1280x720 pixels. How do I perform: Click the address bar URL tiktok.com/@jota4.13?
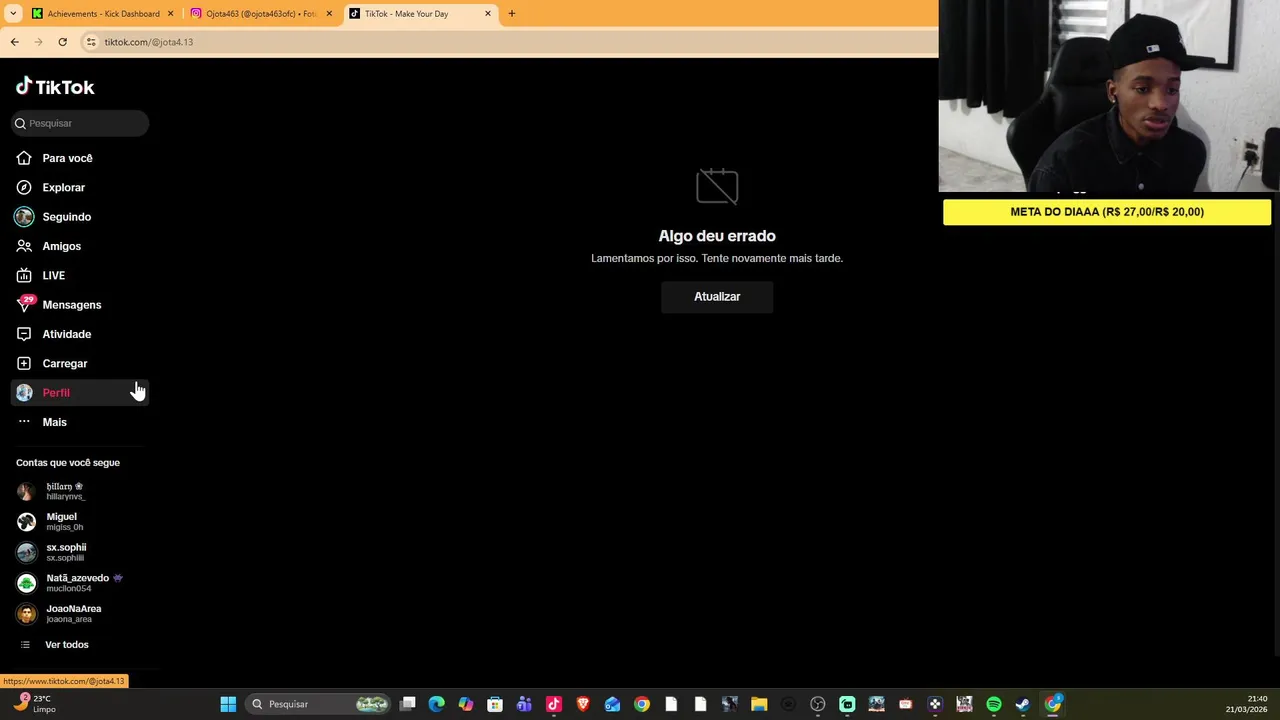(149, 42)
